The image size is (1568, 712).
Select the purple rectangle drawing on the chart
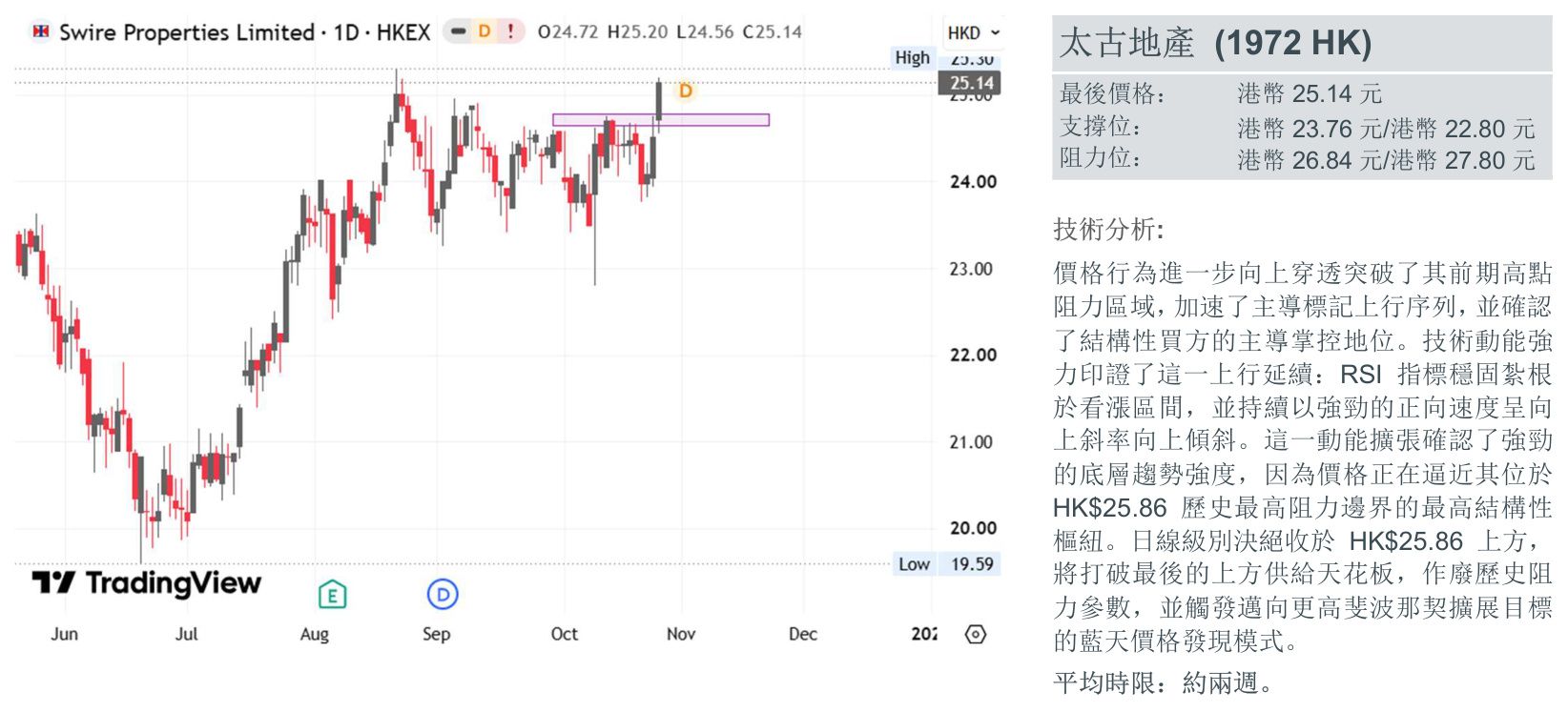coord(661,120)
